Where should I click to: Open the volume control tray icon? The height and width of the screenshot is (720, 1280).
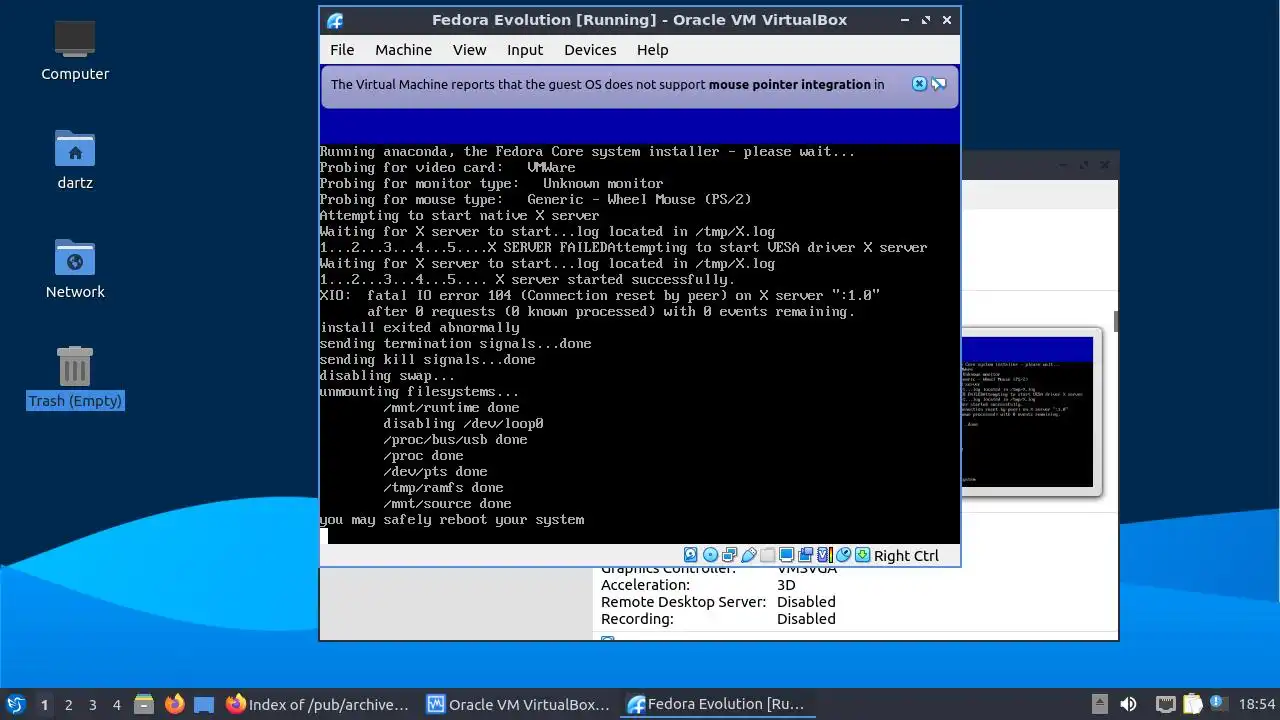pos(1128,704)
